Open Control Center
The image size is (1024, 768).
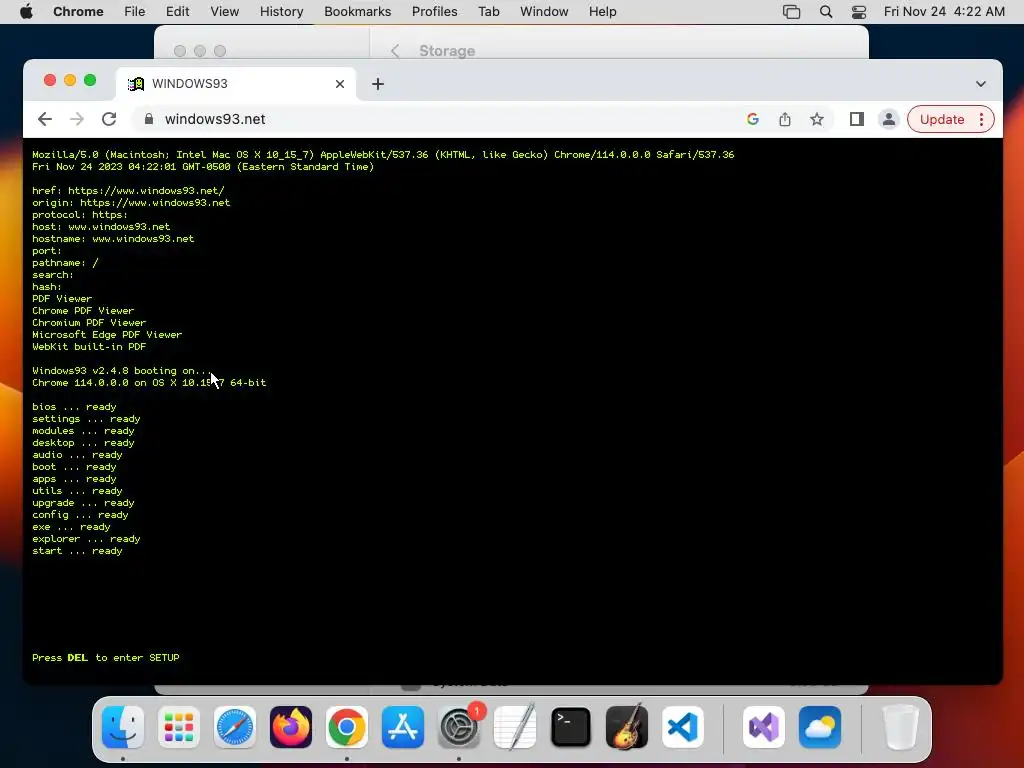pos(859,11)
